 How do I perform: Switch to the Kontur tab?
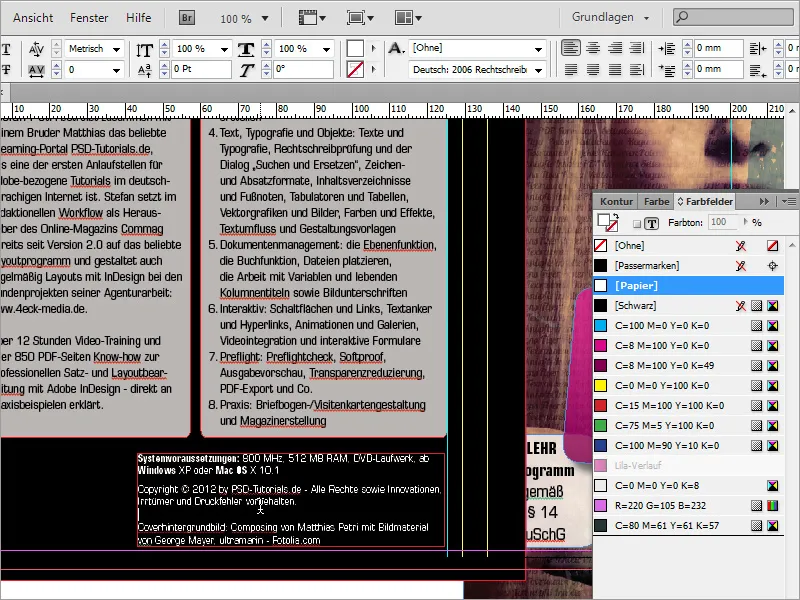(x=616, y=202)
